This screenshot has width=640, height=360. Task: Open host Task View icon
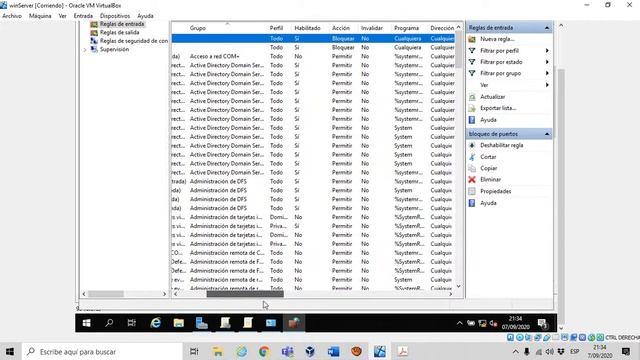[194, 351]
